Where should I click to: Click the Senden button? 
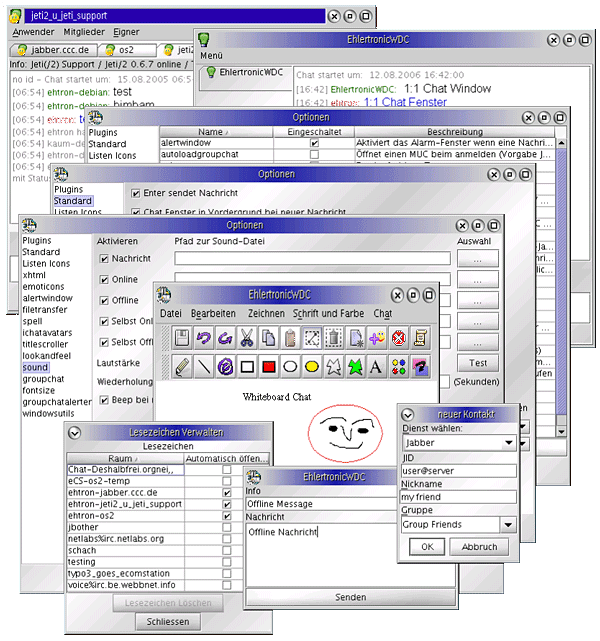click(350, 596)
